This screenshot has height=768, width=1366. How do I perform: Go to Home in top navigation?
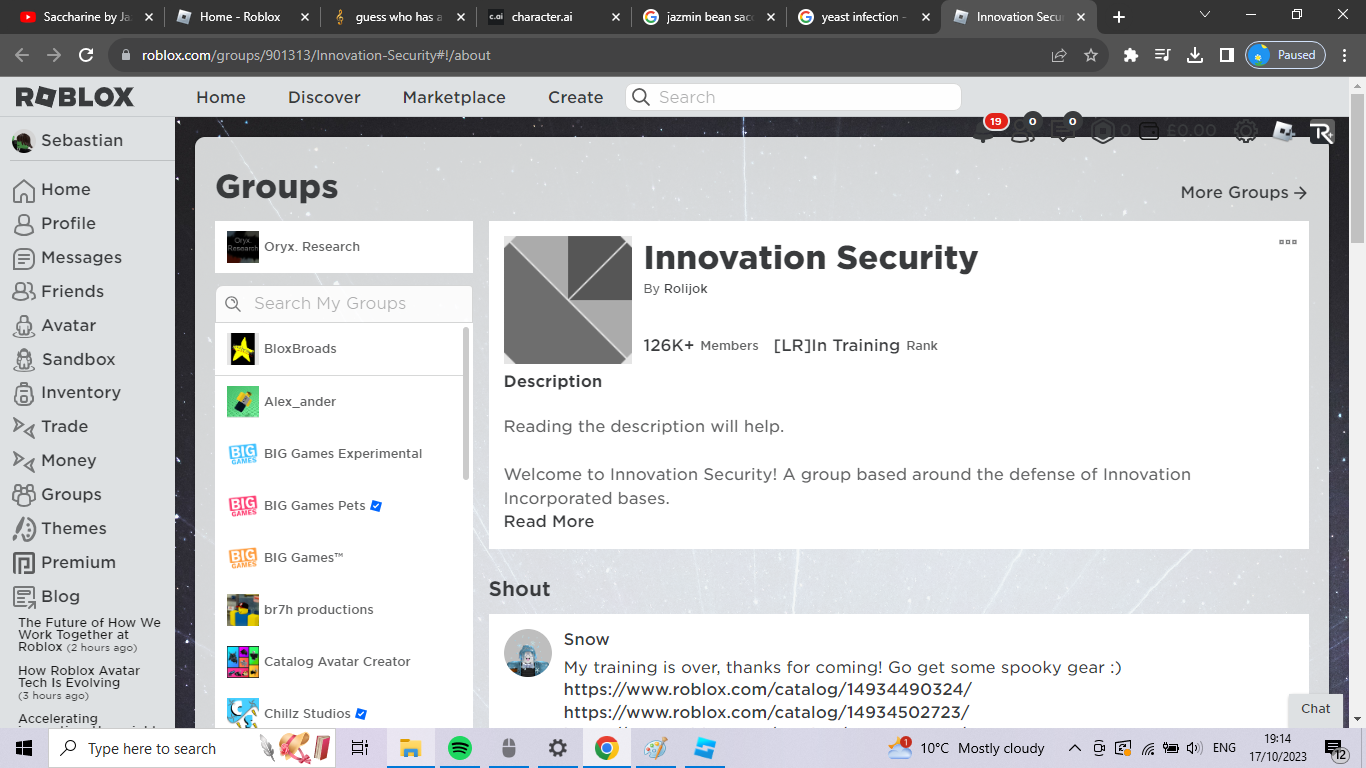coord(221,97)
